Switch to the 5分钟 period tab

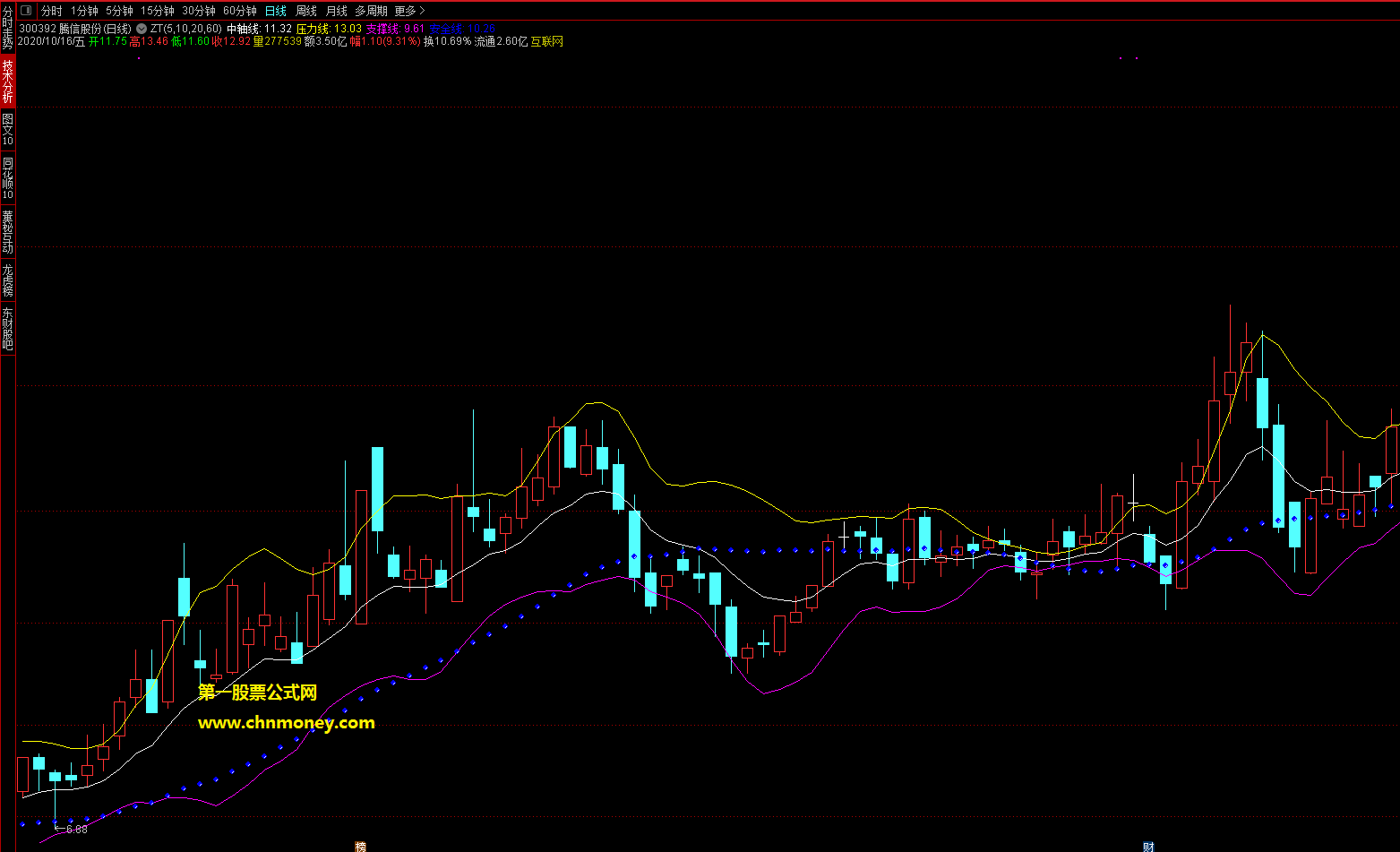pos(119,11)
